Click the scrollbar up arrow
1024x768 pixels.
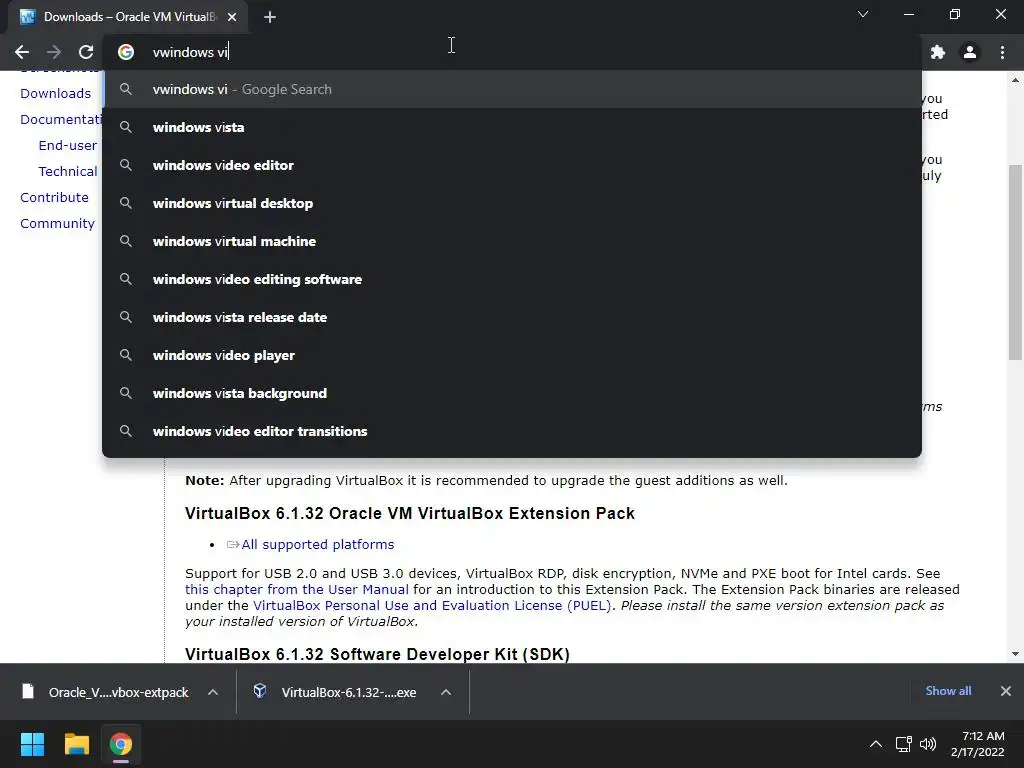click(x=1016, y=80)
